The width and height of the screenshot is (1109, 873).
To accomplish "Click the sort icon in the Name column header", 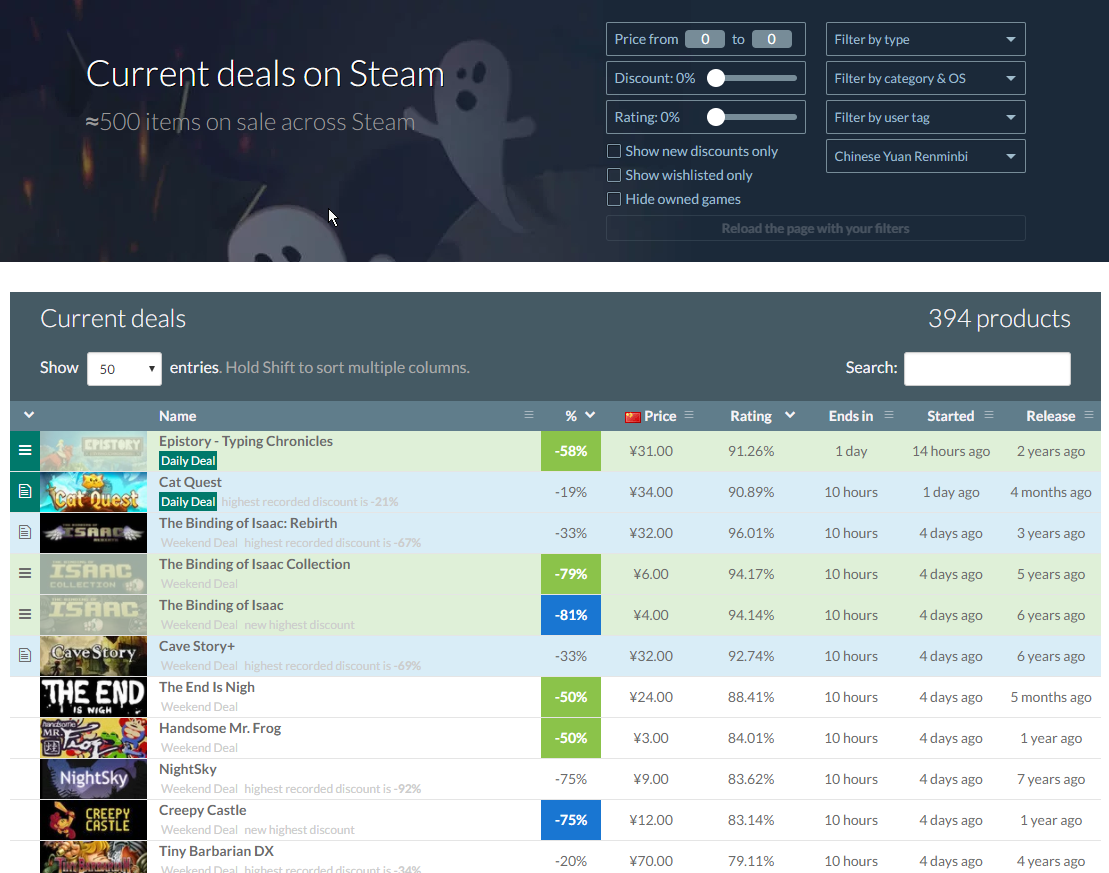I will (528, 415).
